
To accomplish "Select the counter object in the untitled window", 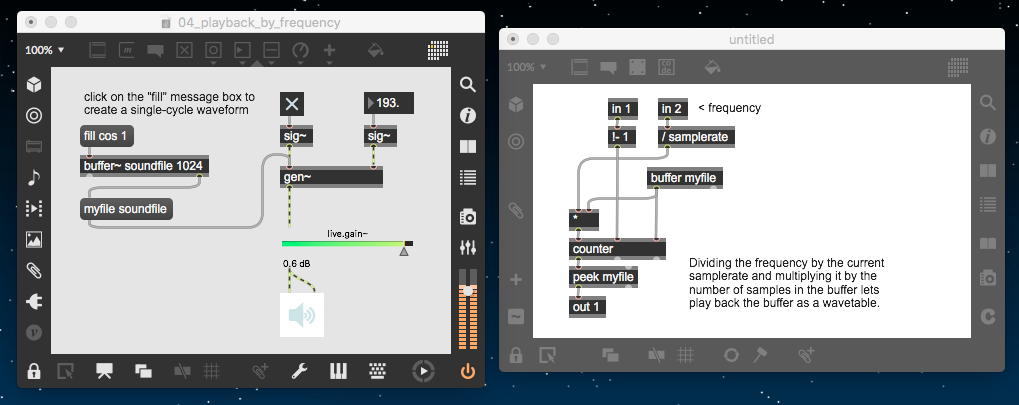I will pyautogui.click(x=617, y=249).
